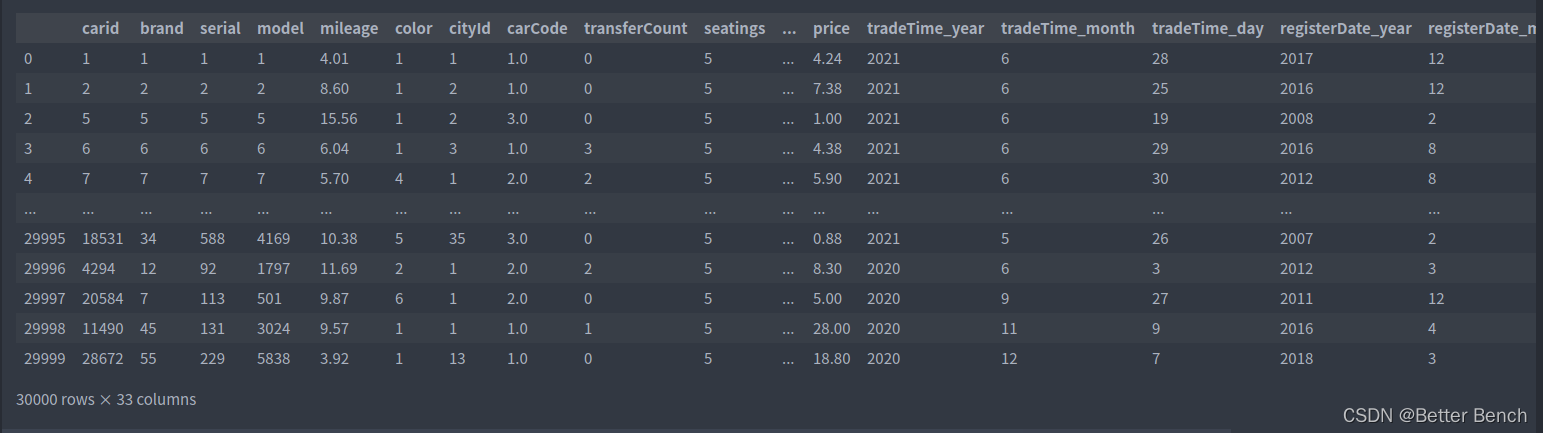The image size is (1543, 433).
Task: Click the ellipsis header for hidden columns
Action: 790,28
